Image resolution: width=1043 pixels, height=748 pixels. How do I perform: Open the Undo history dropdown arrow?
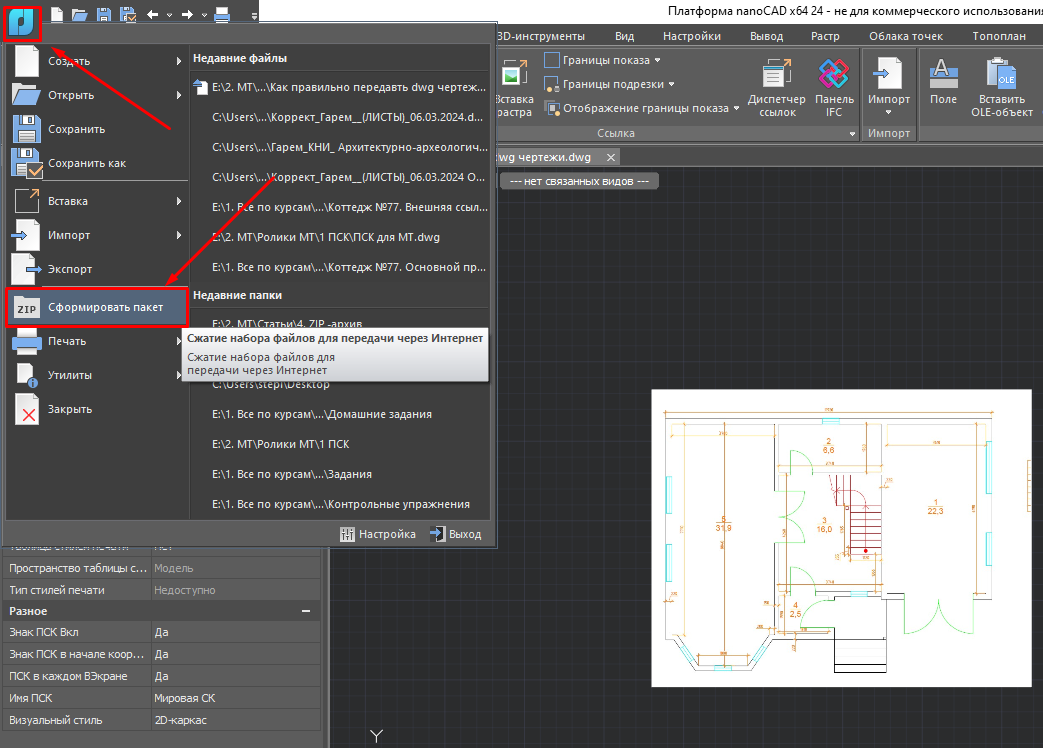(x=169, y=15)
